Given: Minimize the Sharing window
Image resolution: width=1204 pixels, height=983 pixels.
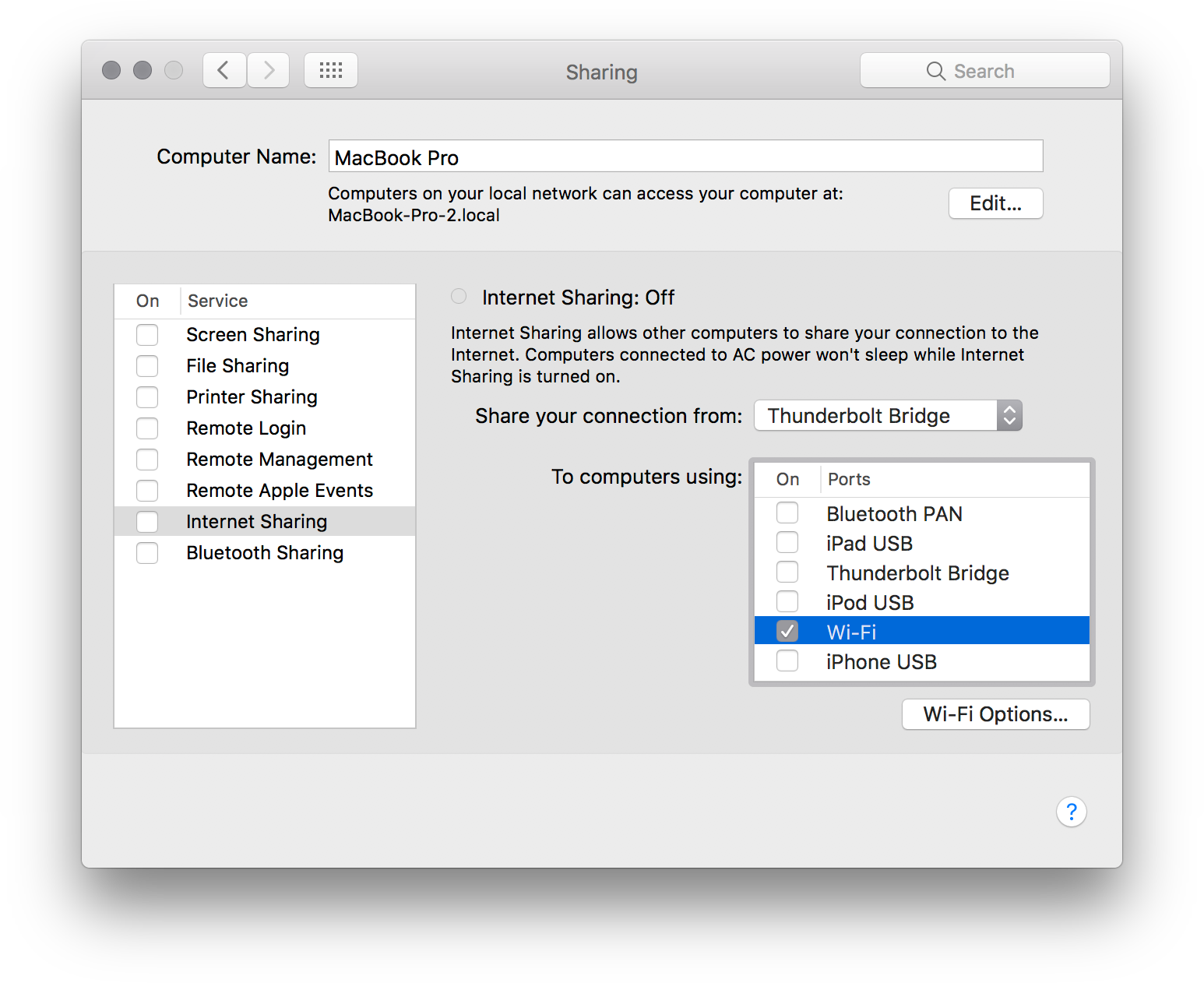Looking at the screenshot, I should 143,70.
